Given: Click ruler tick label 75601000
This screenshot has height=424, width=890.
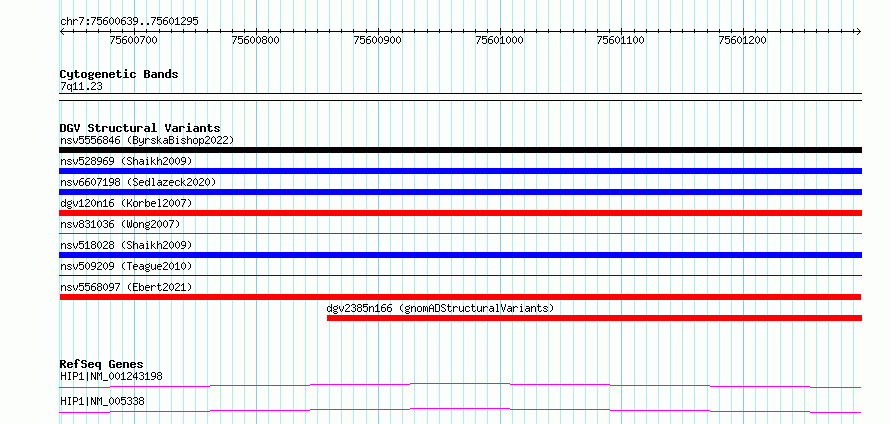Looking at the screenshot, I should [x=499, y=40].
